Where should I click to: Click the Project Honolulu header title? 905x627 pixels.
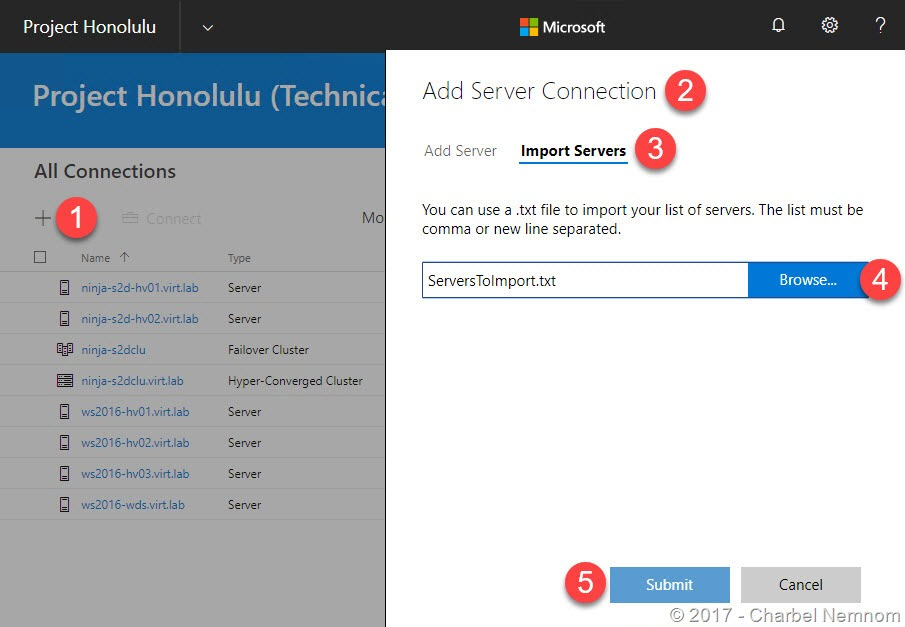tap(89, 27)
